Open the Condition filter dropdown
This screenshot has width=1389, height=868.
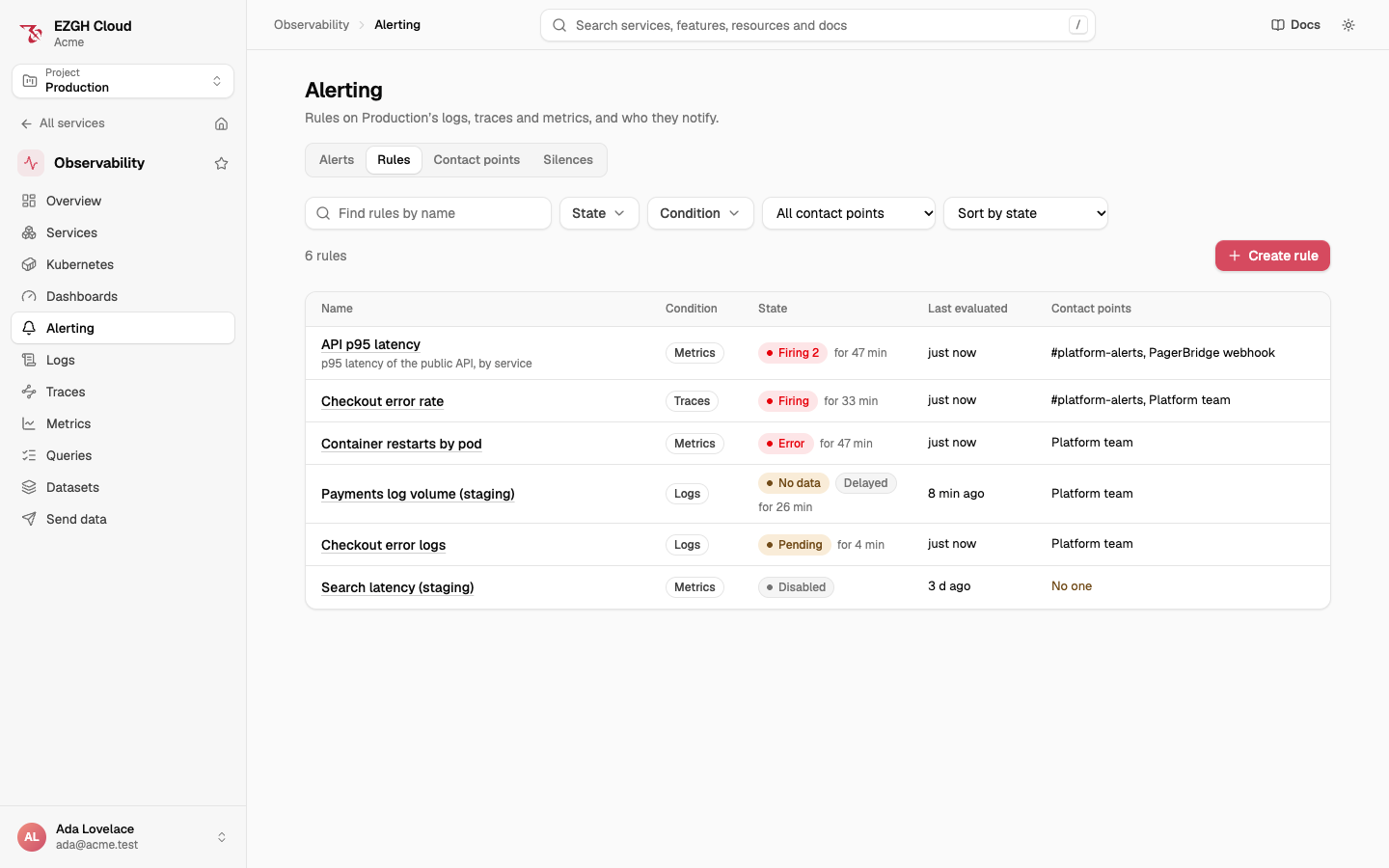[700, 213]
